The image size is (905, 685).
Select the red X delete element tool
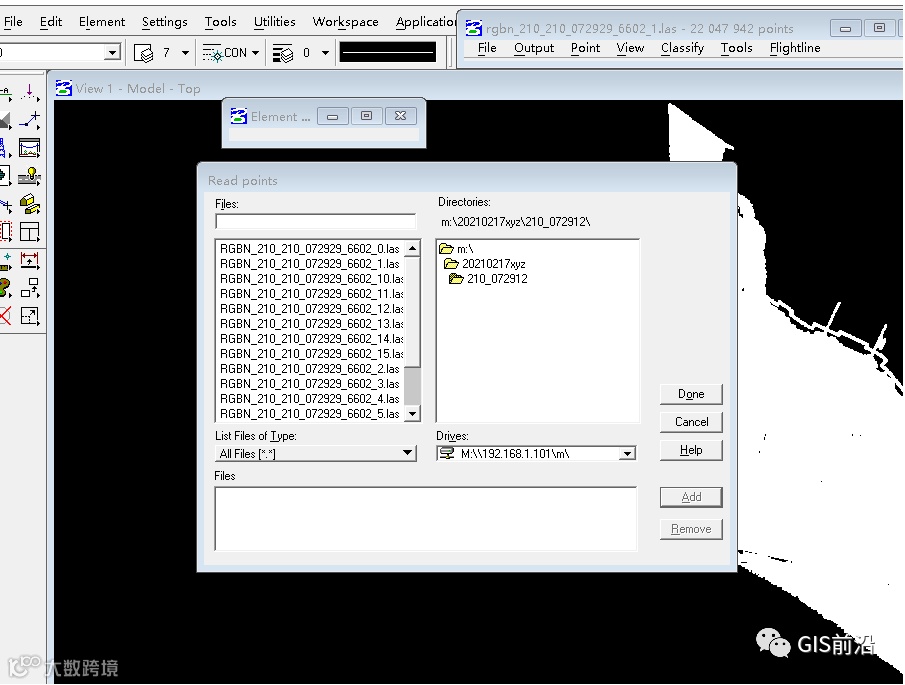point(5,316)
